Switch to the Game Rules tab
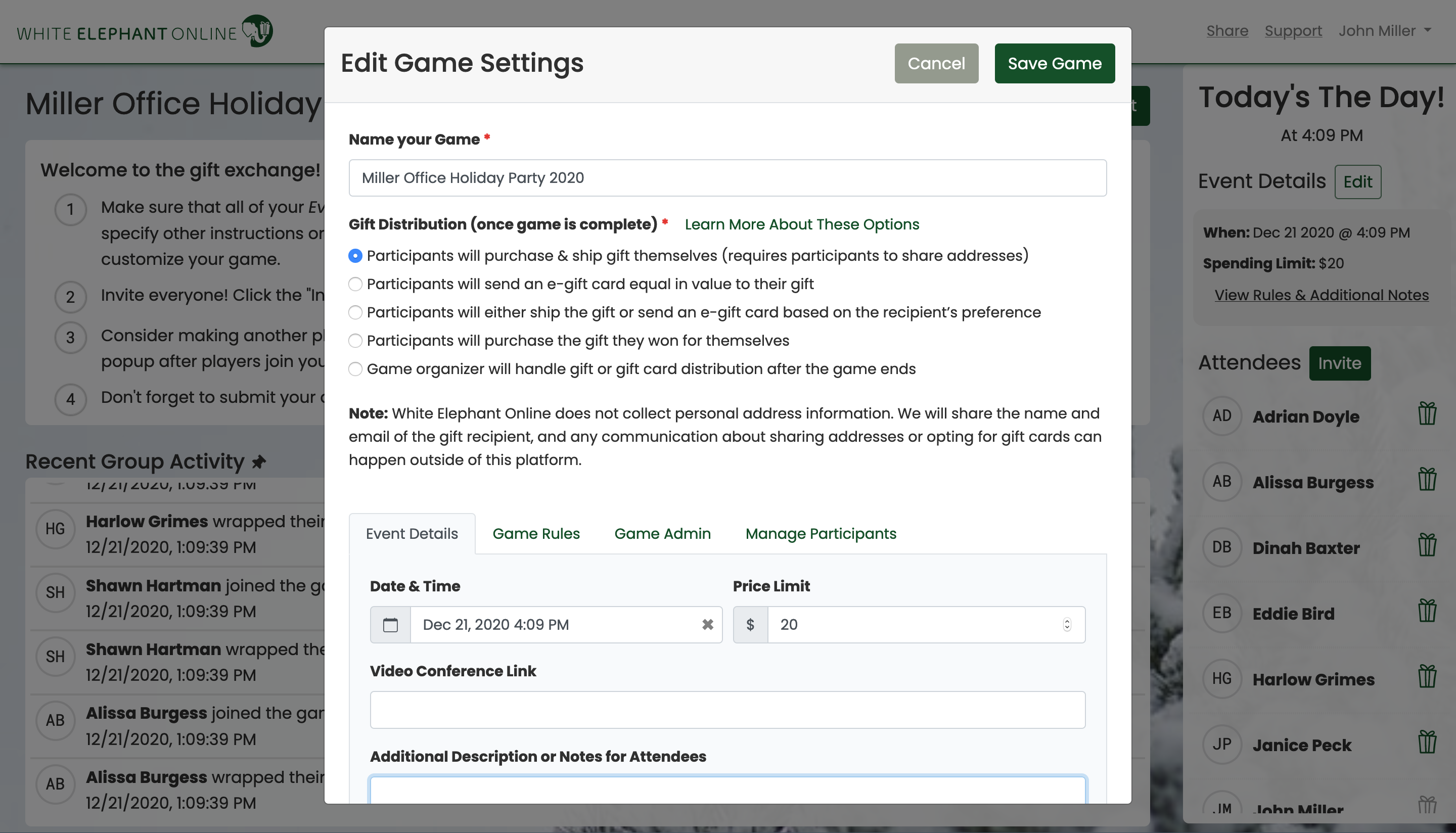Image resolution: width=1456 pixels, height=833 pixels. click(535, 534)
